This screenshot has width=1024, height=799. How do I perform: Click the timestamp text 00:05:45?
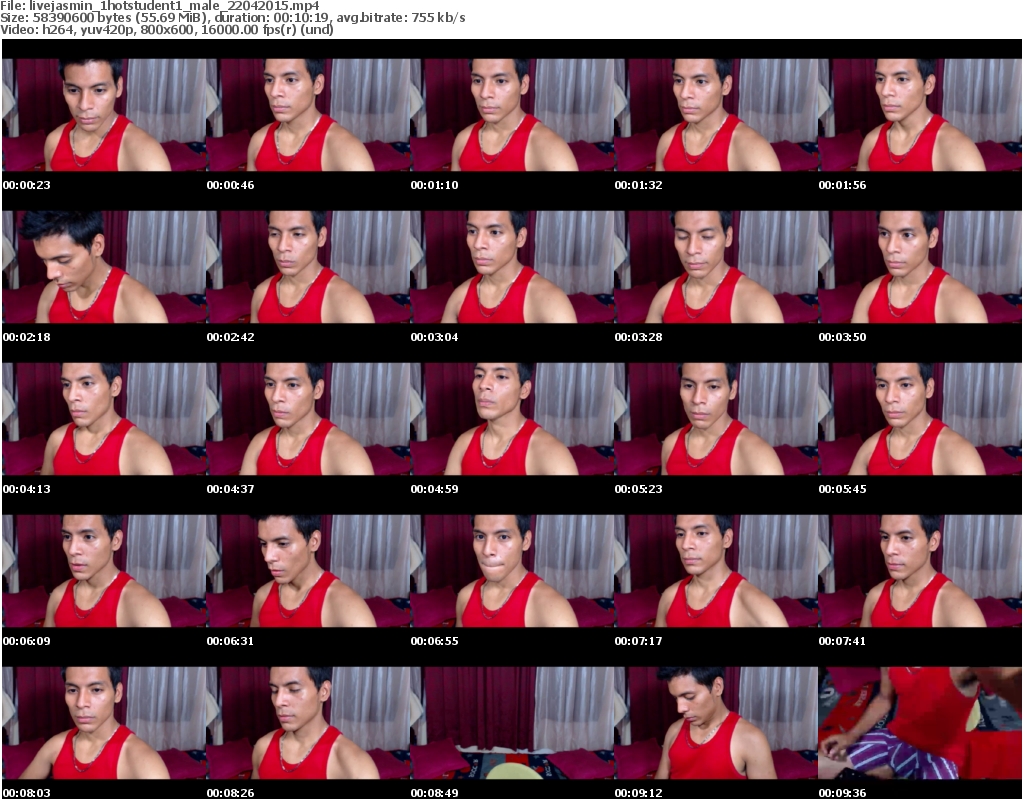click(842, 489)
